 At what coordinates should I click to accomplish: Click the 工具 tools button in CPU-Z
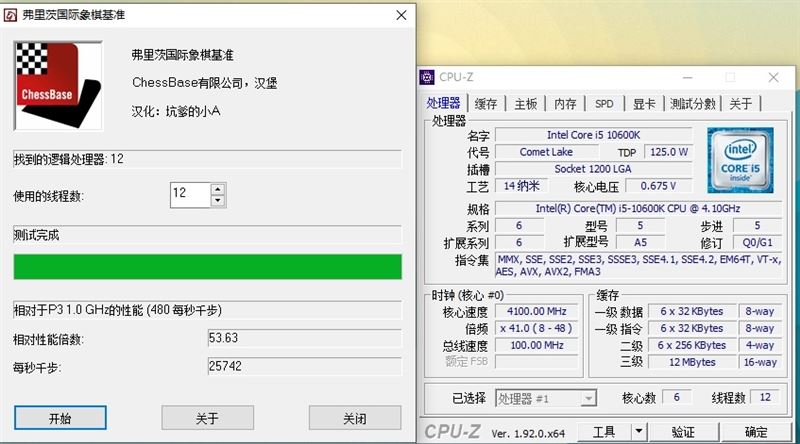604,432
